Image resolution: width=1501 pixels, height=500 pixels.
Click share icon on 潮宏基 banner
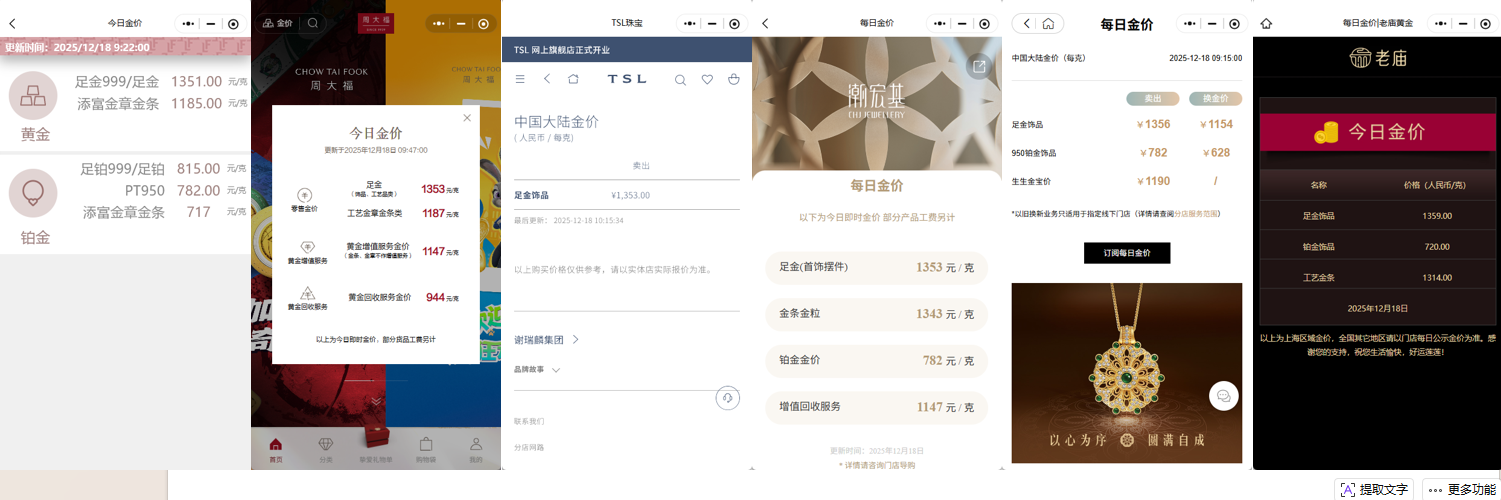[x=979, y=66]
